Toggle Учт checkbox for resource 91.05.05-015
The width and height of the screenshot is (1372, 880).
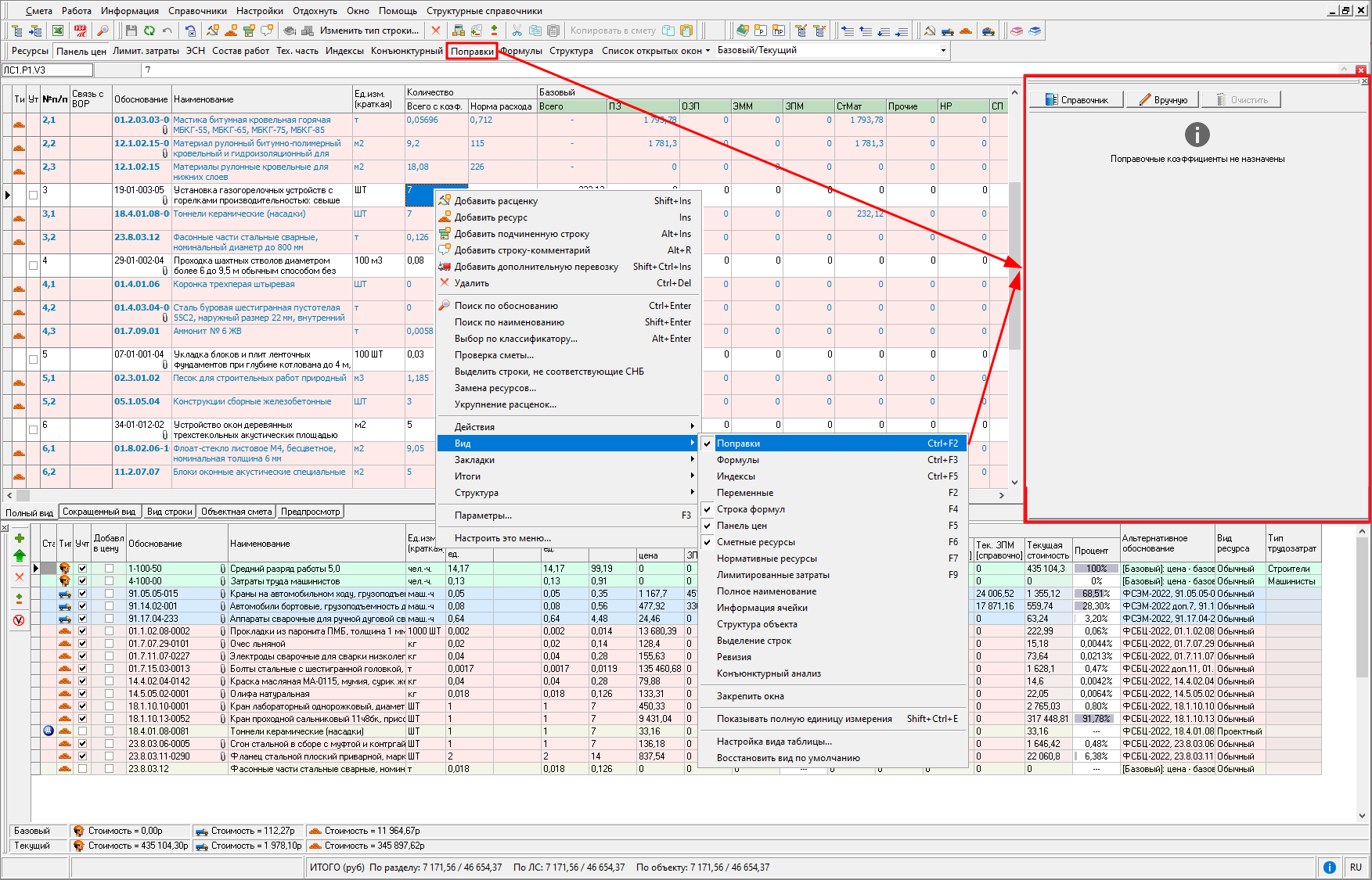[82, 594]
